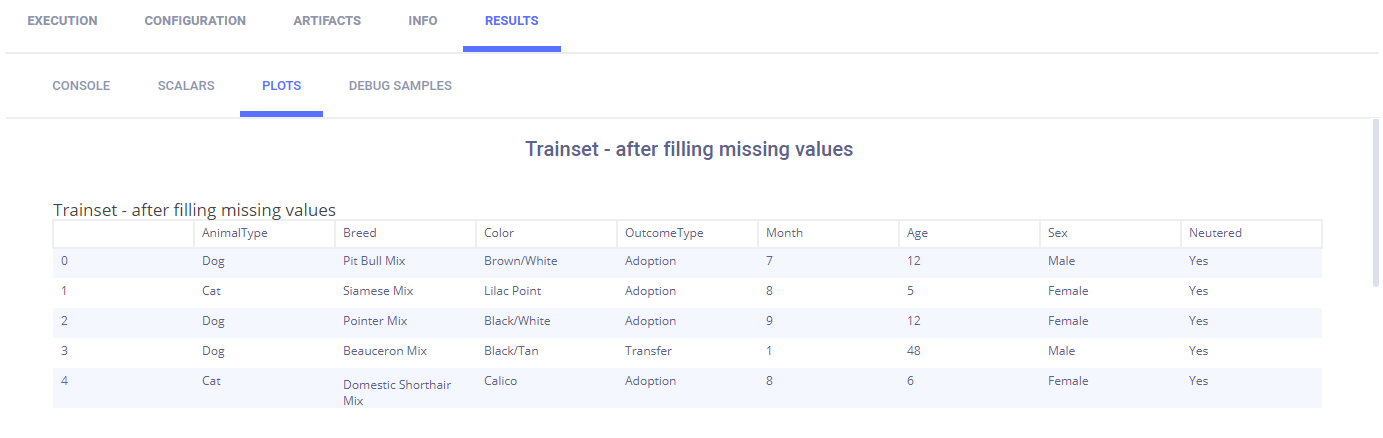The width and height of the screenshot is (1383, 438).
Task: Open the Artifacts tab
Action: [x=327, y=21]
